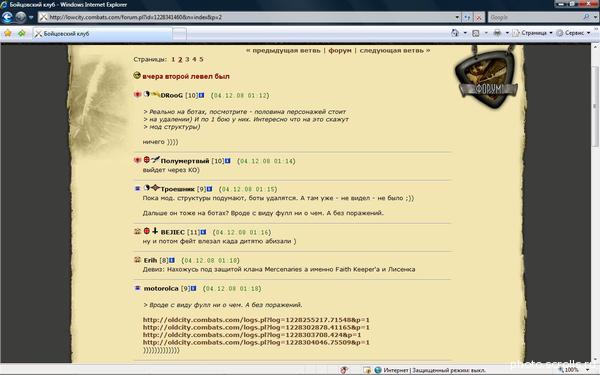Open the recent pages dropdown beside Forward
Screen dimensions: 600x375
(x=31, y=17)
